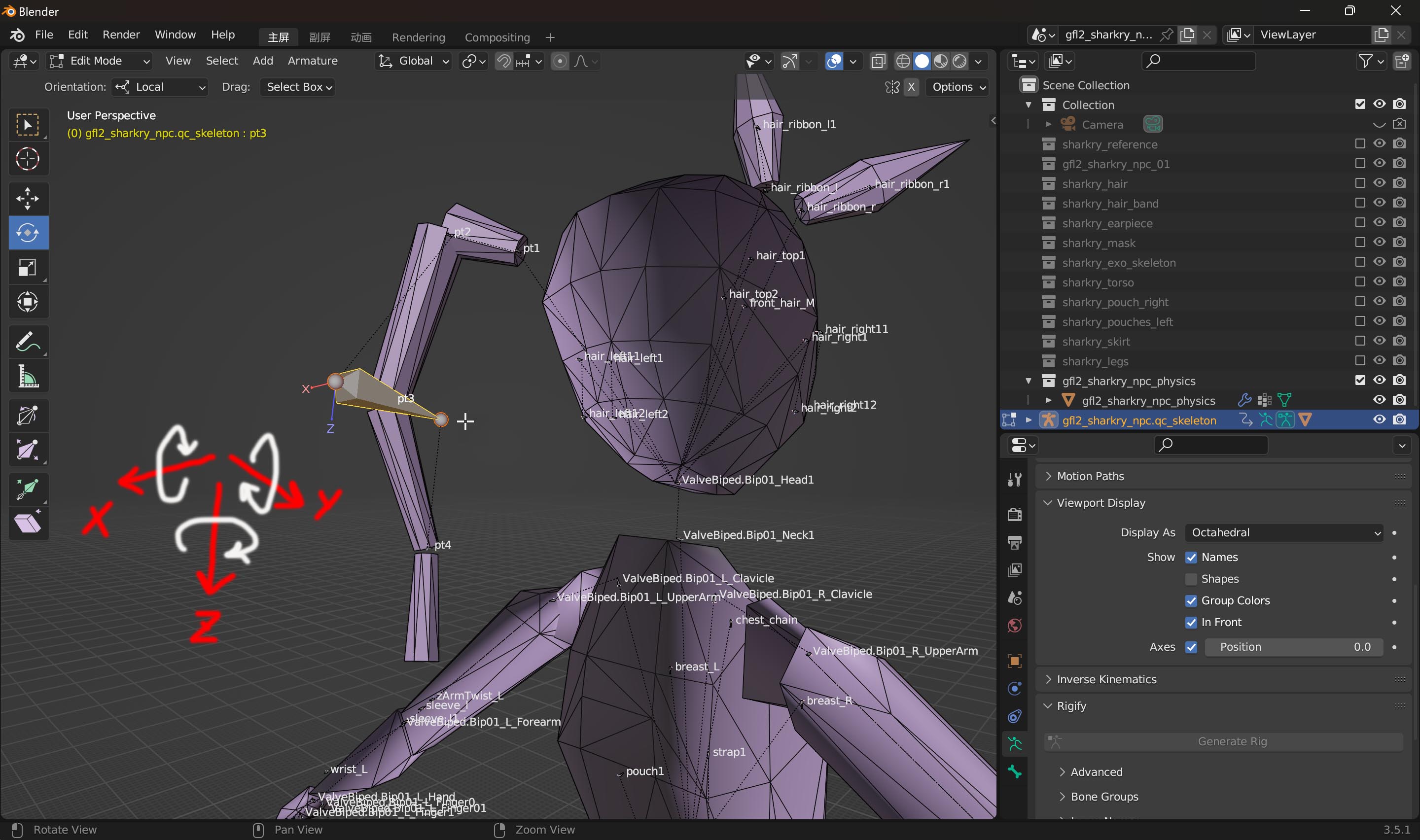The height and width of the screenshot is (840, 1420).
Task: Open Bone properties tab
Action: [x=1014, y=771]
